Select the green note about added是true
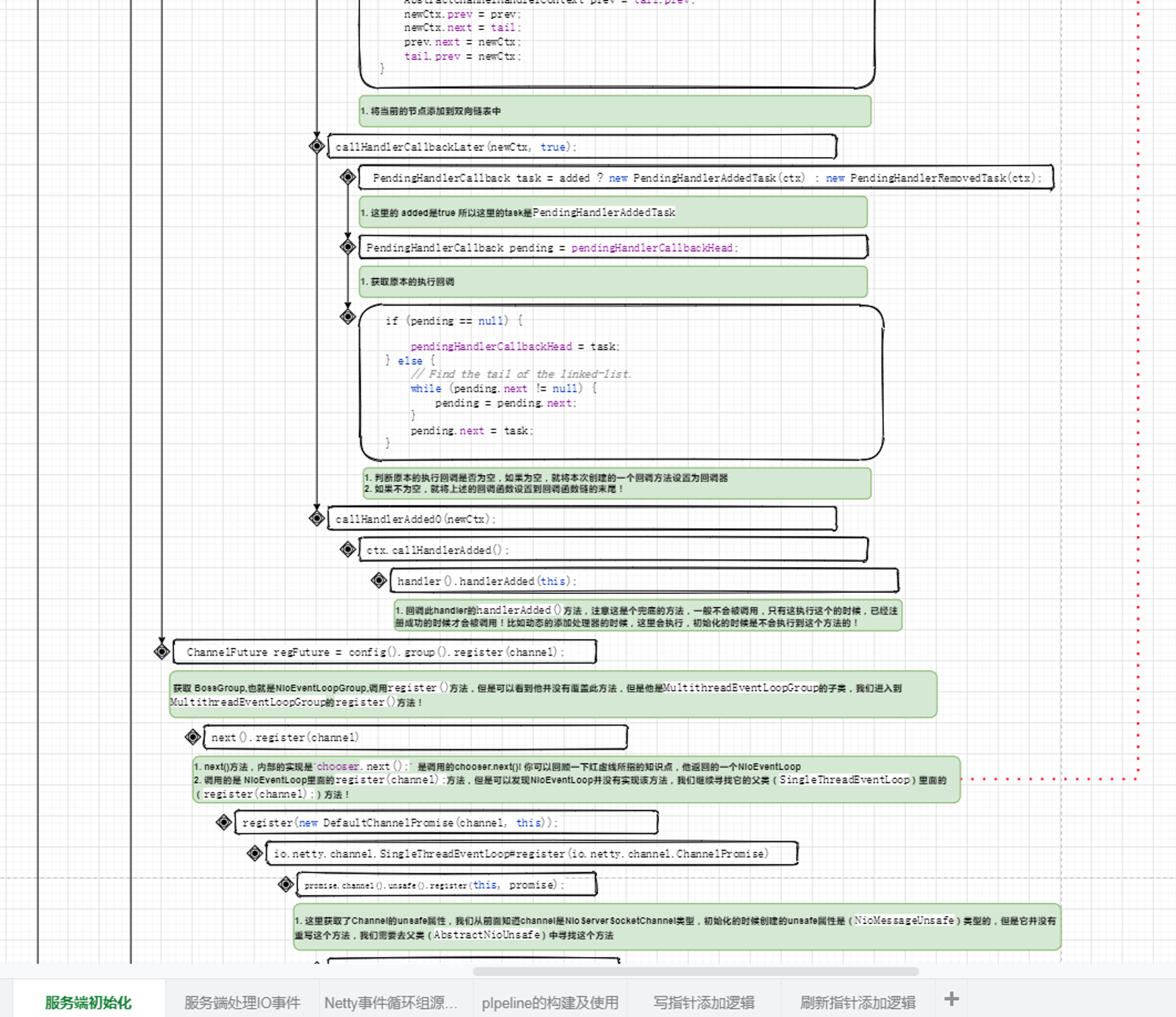Image resolution: width=1176 pixels, height=1017 pixels. [x=613, y=212]
